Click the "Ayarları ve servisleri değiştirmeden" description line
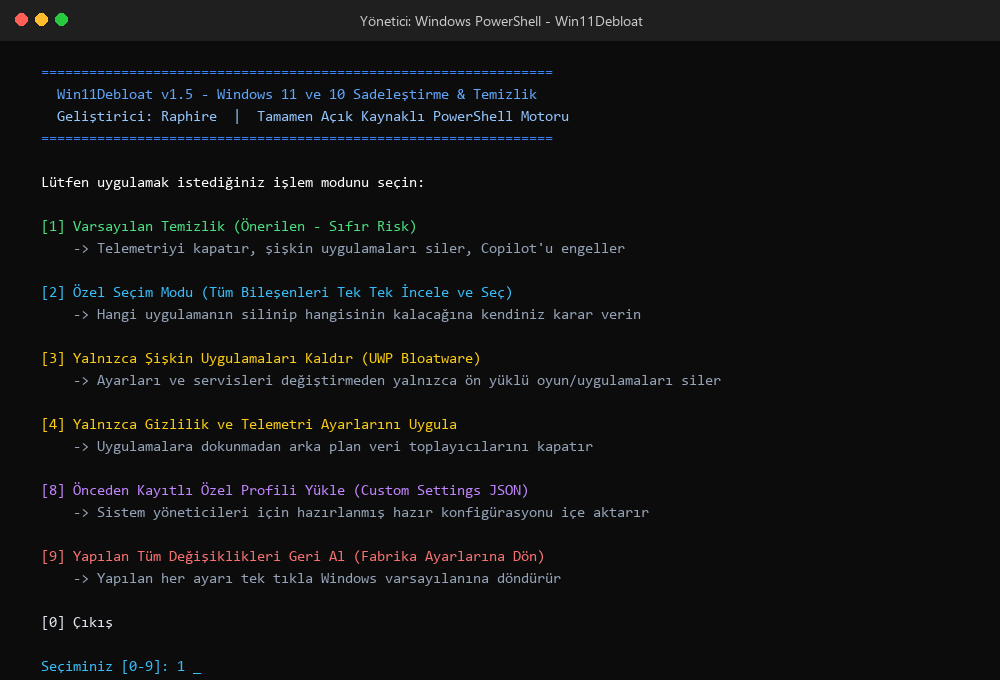This screenshot has height=680, width=1000. tap(397, 380)
